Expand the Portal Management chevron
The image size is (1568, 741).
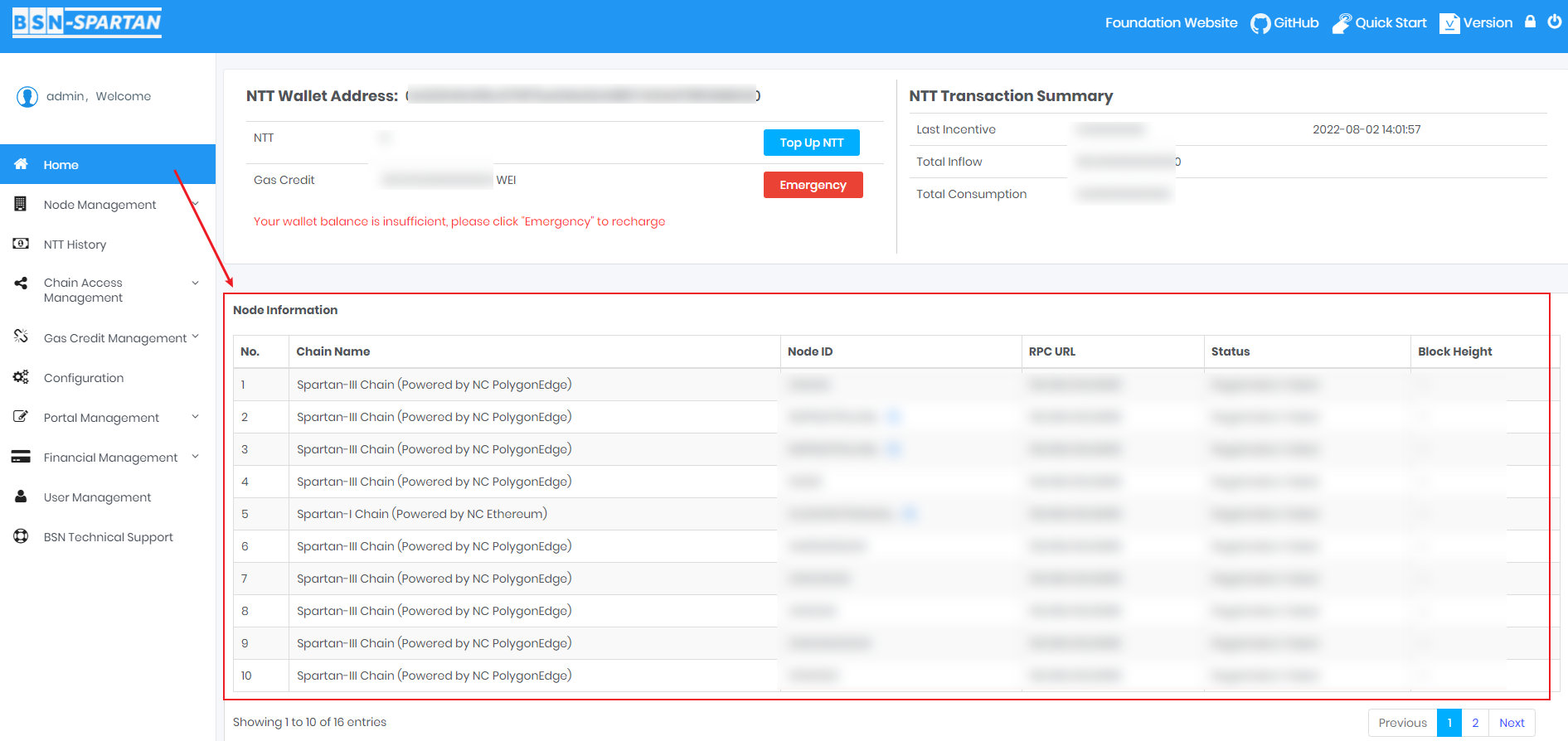(196, 417)
